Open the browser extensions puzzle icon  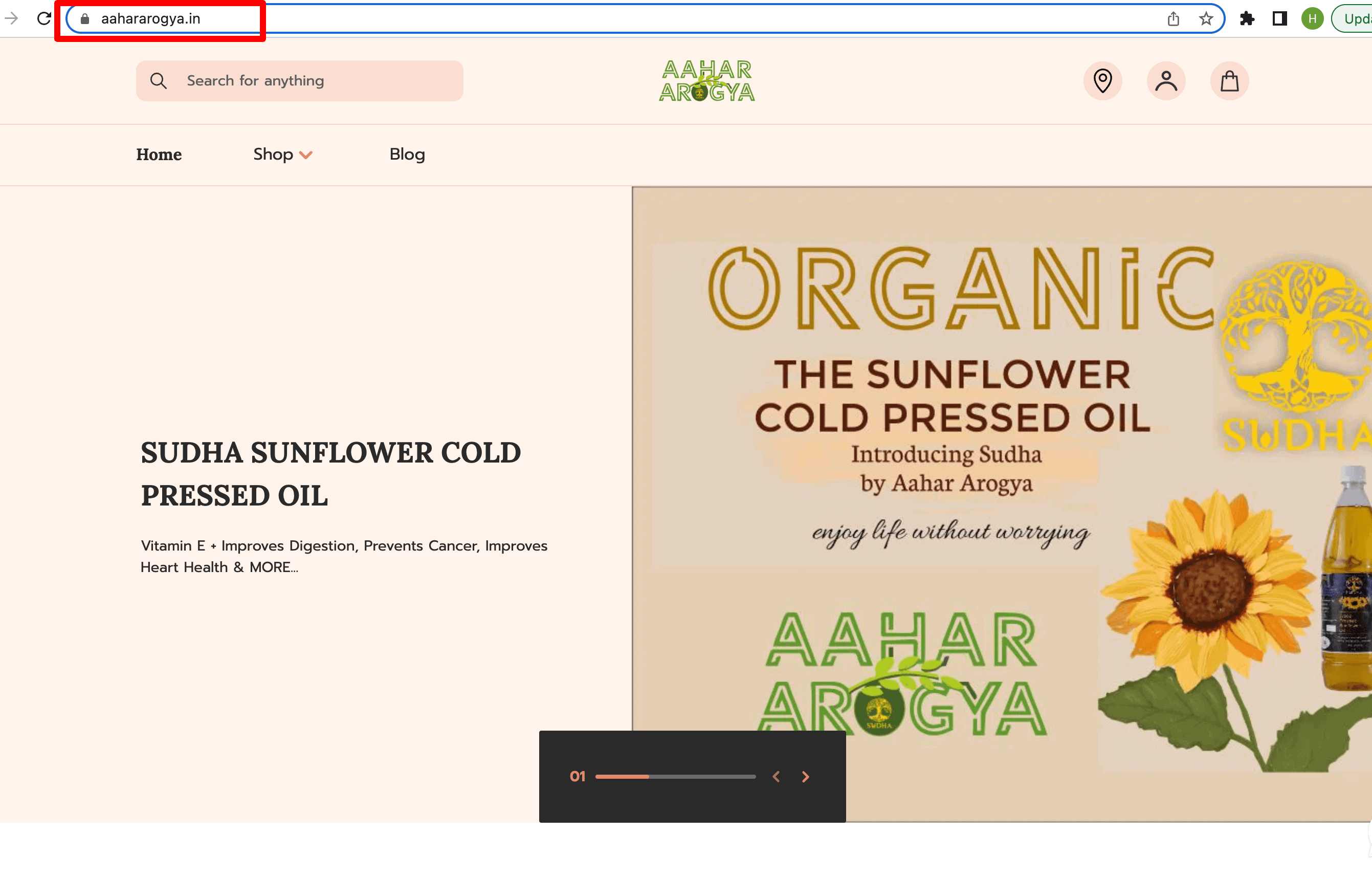point(1247,19)
